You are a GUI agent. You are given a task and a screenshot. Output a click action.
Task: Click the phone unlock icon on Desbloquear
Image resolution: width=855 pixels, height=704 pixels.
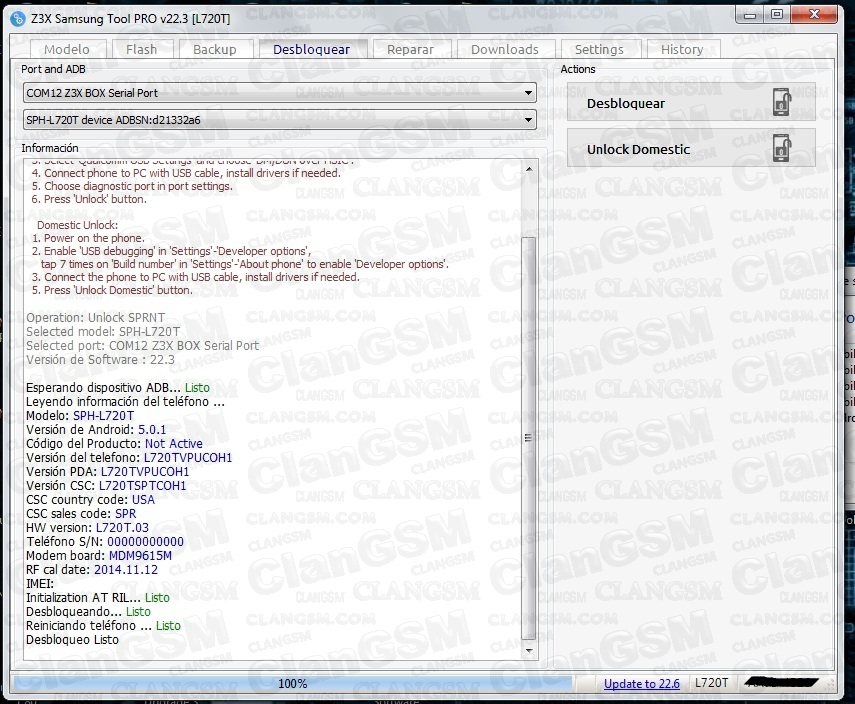pyautogui.click(x=782, y=102)
